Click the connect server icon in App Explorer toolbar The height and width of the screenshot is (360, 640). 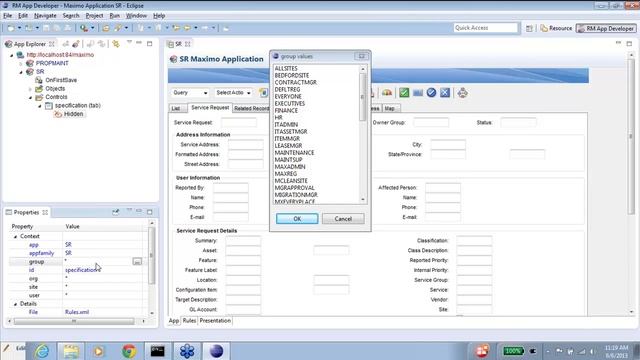76,44
